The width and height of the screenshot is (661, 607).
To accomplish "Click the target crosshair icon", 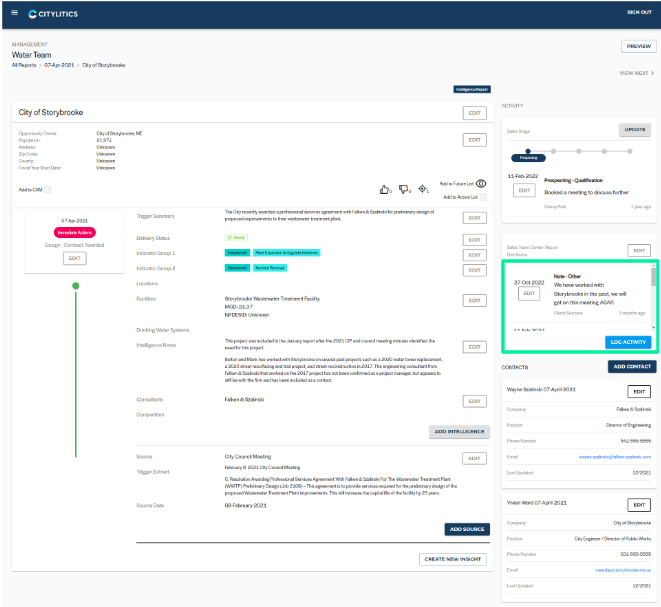I will (423, 188).
